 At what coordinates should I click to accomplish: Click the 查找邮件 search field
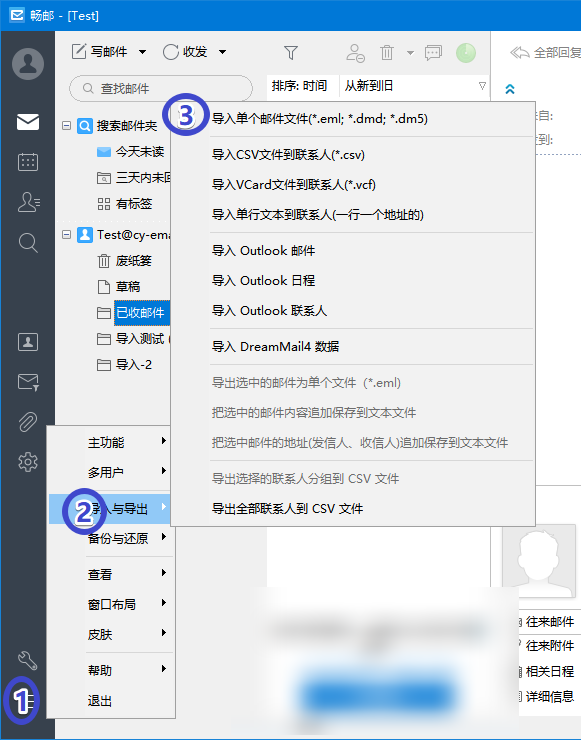(161, 88)
